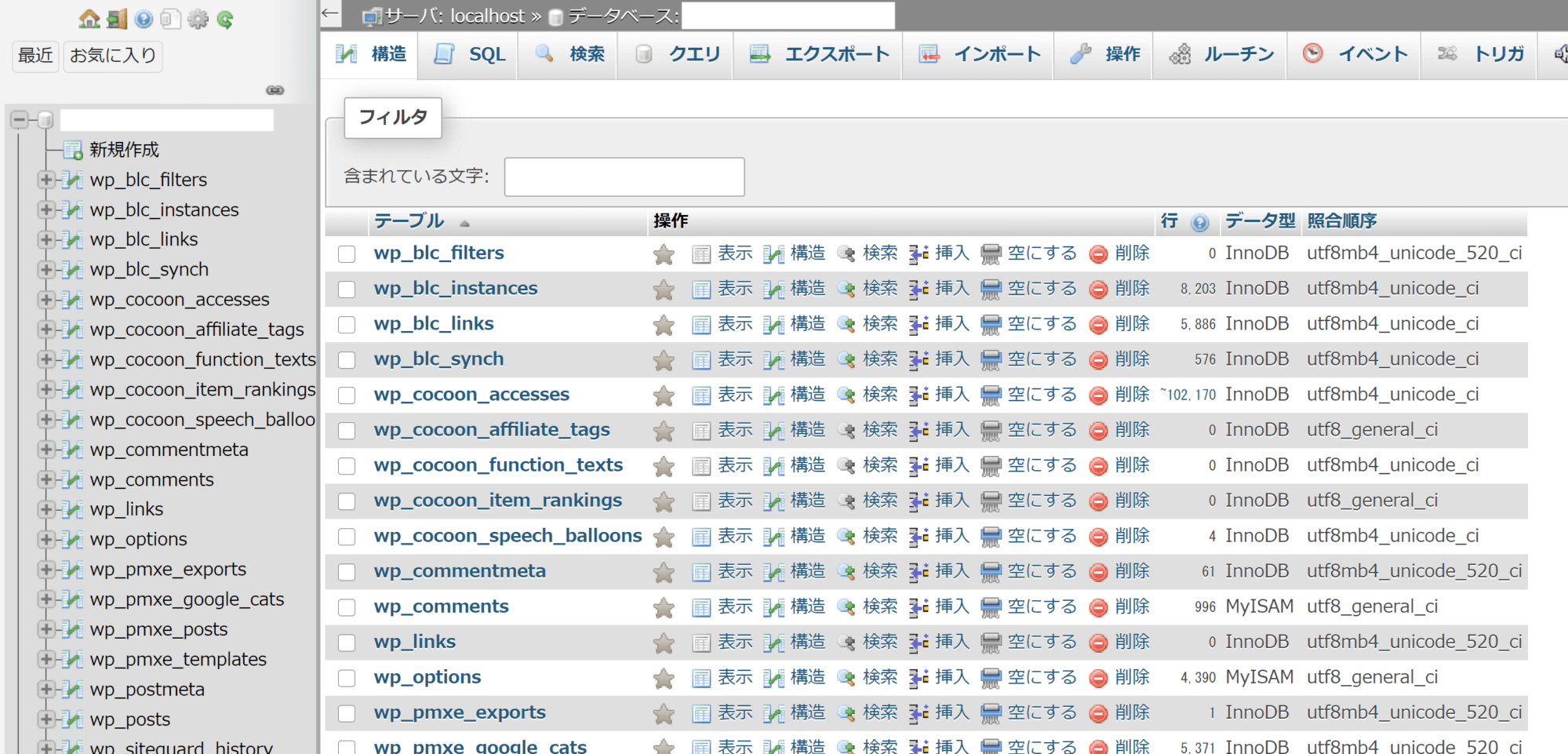The height and width of the screenshot is (754, 1568).
Task: Sort by テーブル column header
Action: point(409,221)
